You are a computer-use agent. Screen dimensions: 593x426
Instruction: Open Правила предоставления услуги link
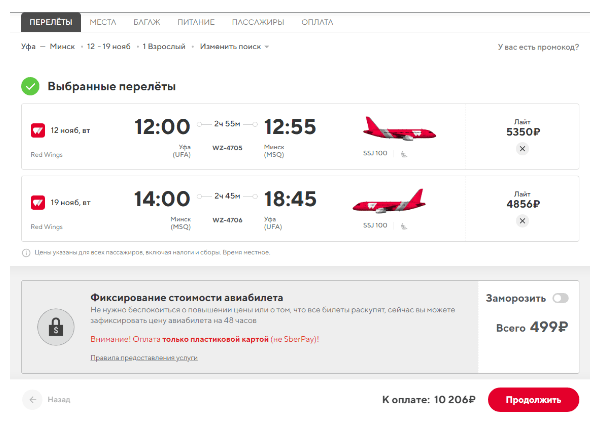pyautogui.click(x=144, y=358)
